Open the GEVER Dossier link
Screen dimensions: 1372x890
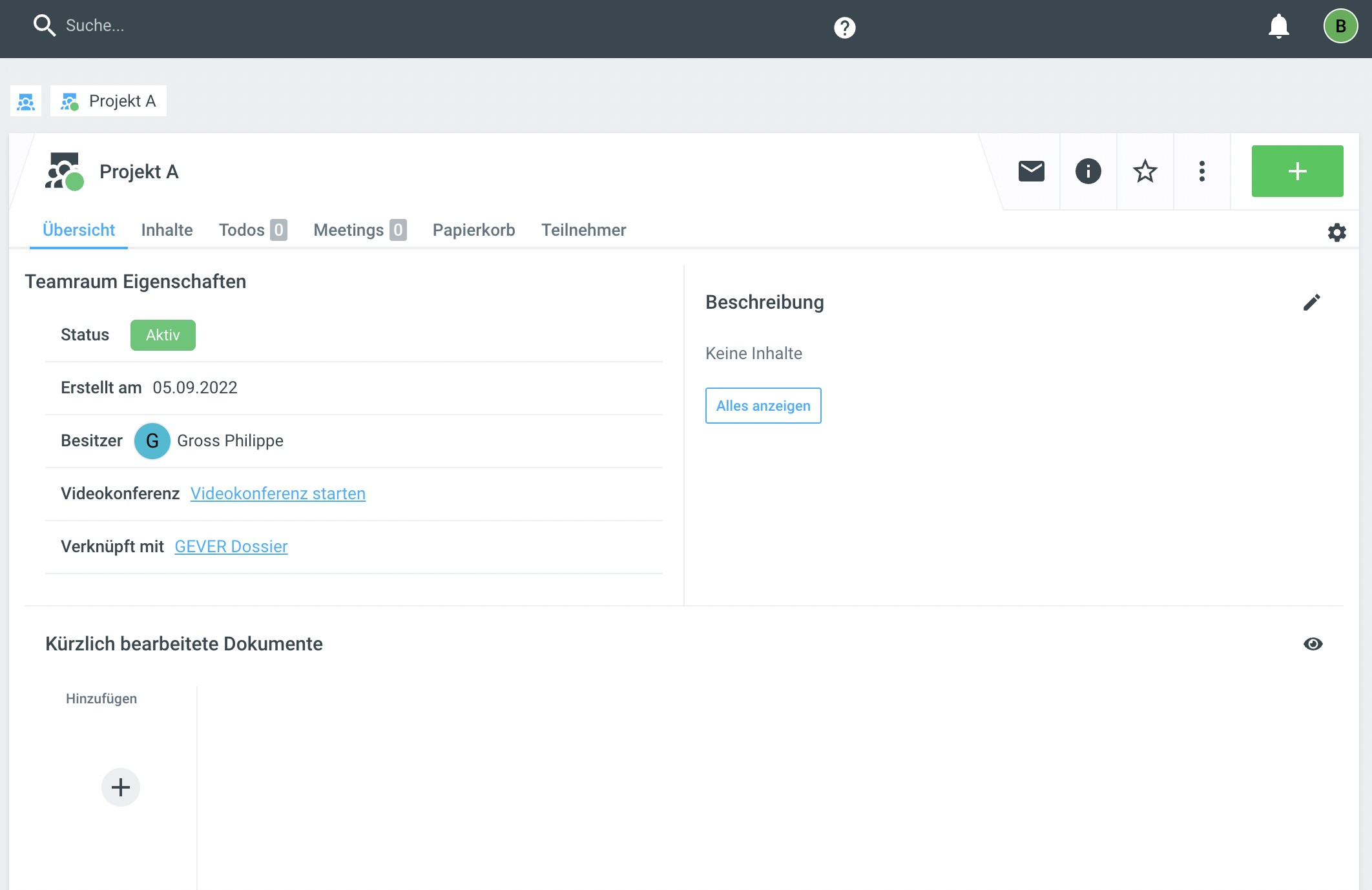click(231, 547)
